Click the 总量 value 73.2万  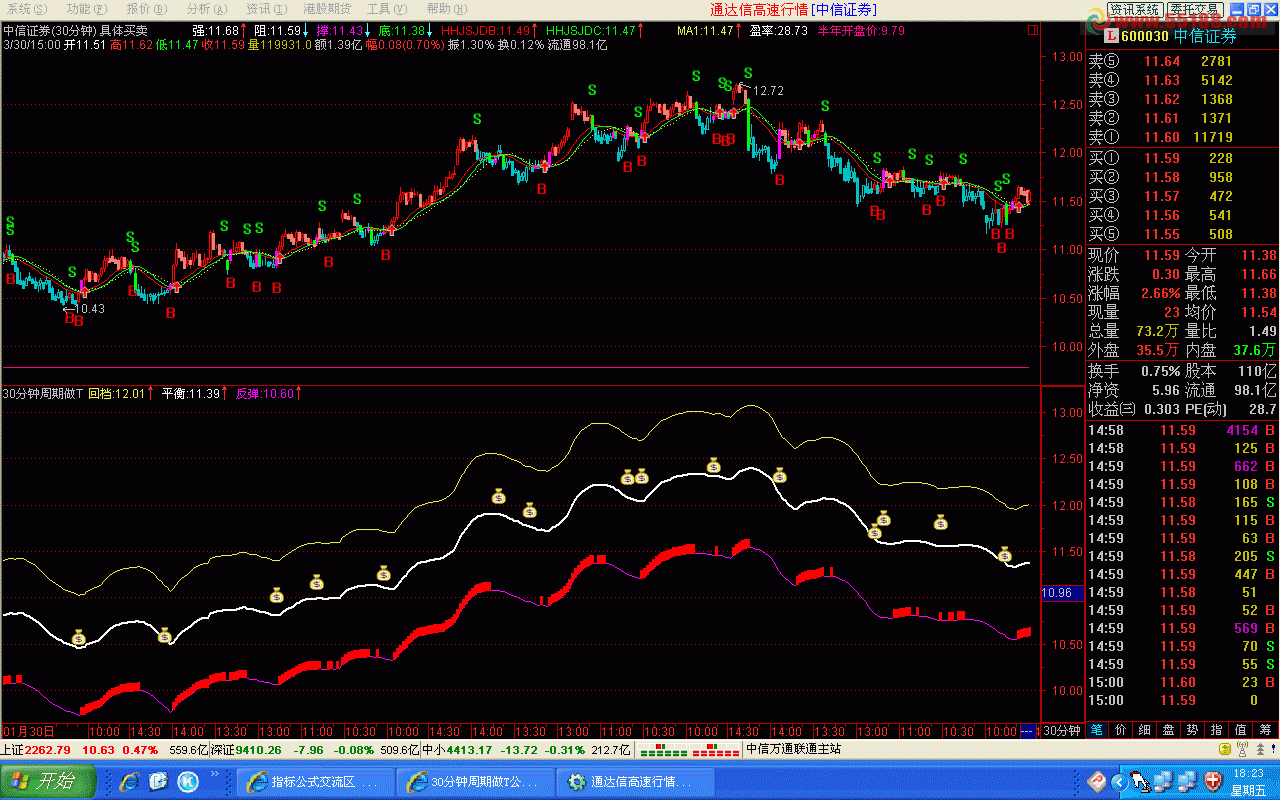[x=1157, y=331]
